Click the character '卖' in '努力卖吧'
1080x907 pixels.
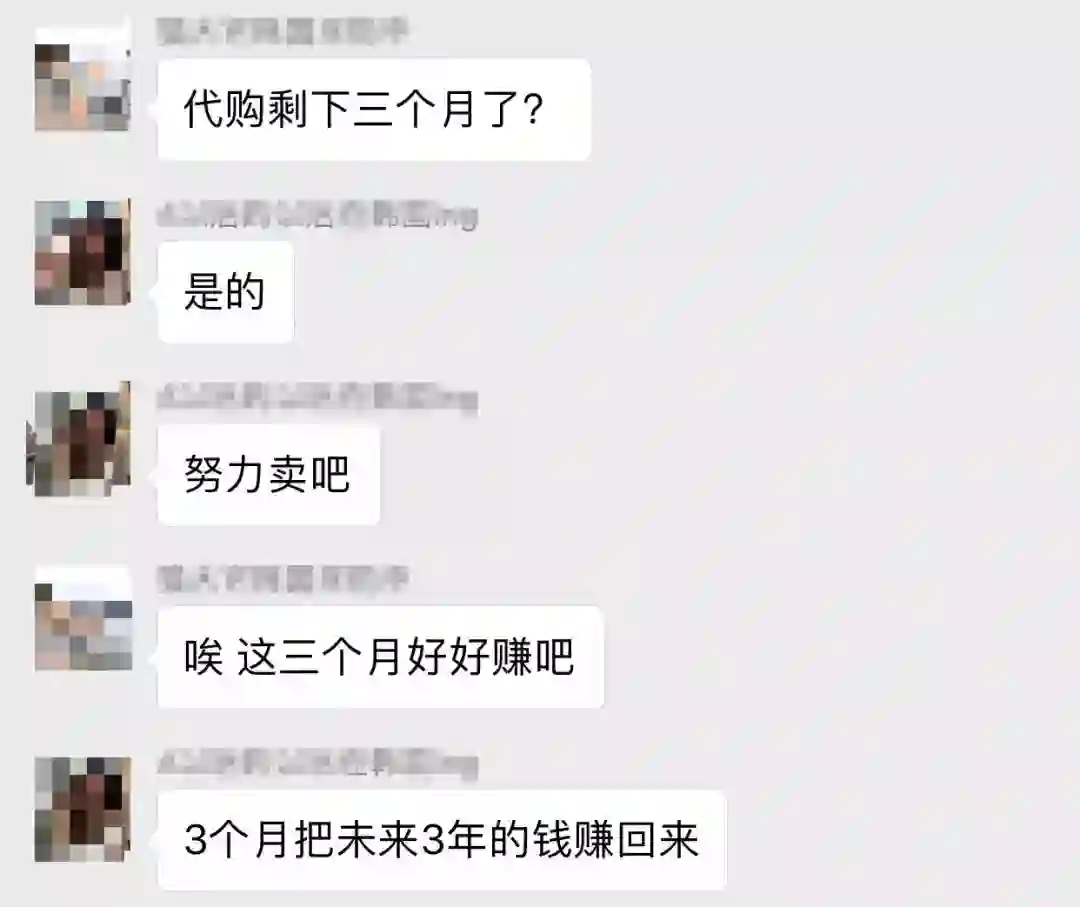[x=287, y=475]
